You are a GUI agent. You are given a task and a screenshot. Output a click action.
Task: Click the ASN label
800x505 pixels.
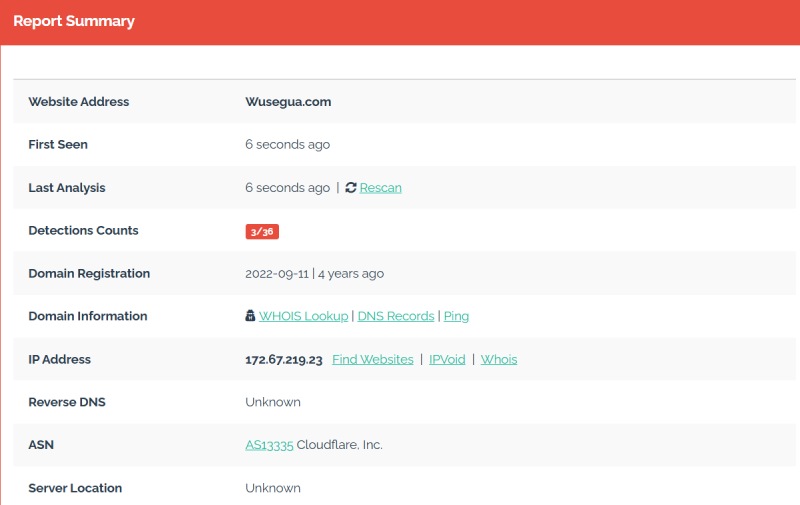pyautogui.click(x=41, y=445)
